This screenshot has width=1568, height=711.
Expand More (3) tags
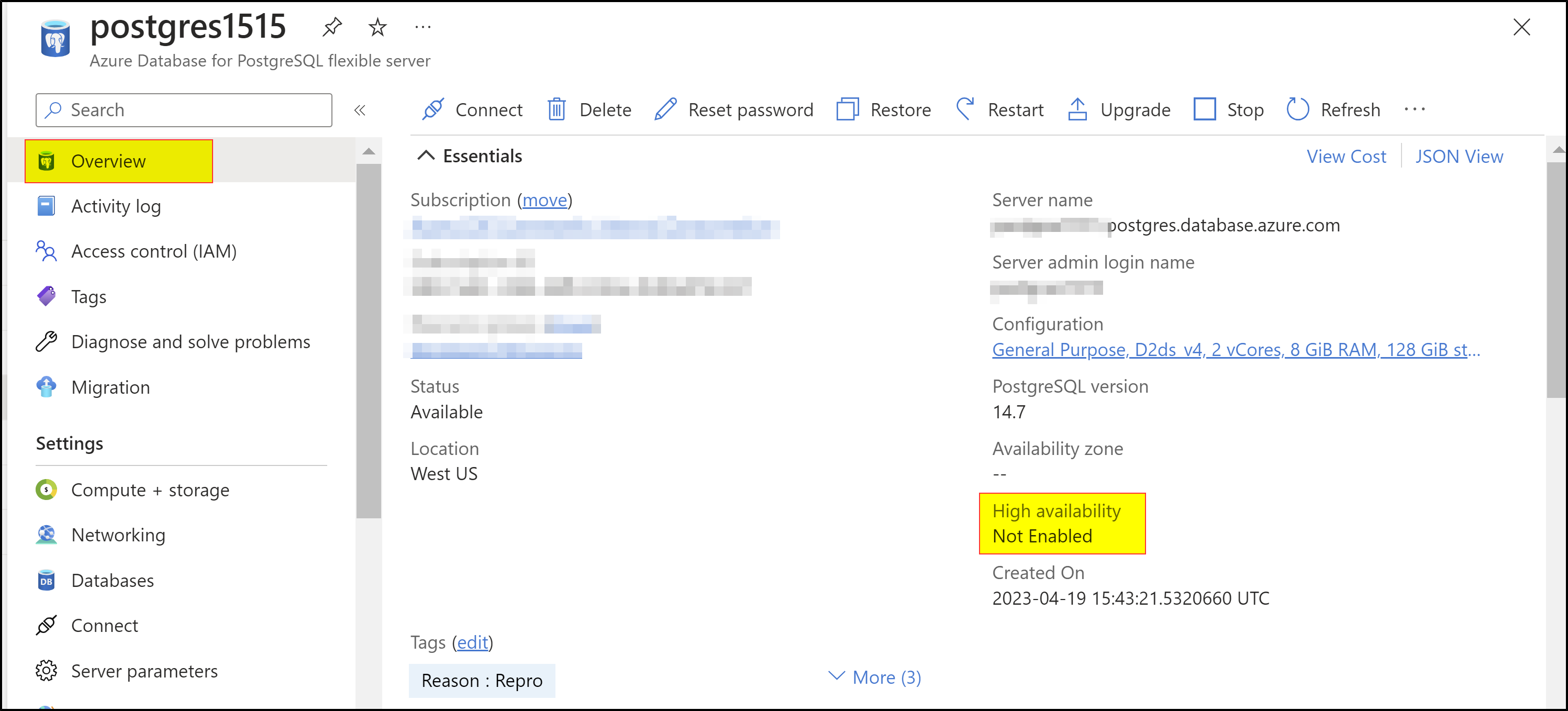click(x=875, y=677)
